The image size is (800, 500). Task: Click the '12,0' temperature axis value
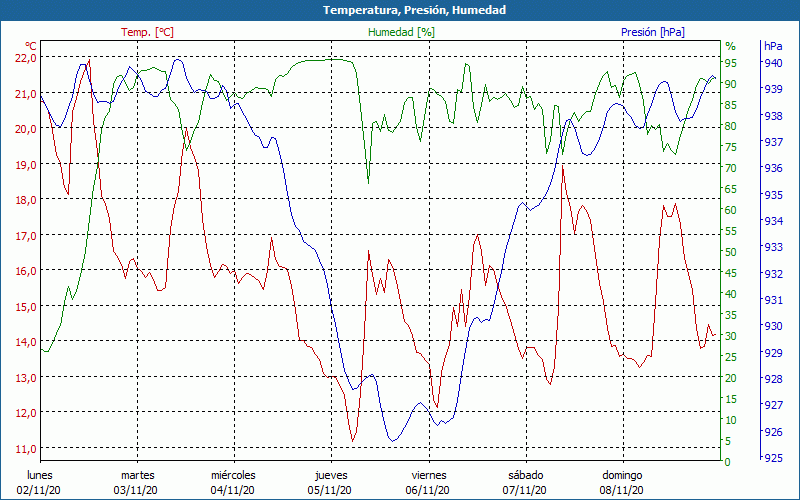pyautogui.click(x=26, y=413)
